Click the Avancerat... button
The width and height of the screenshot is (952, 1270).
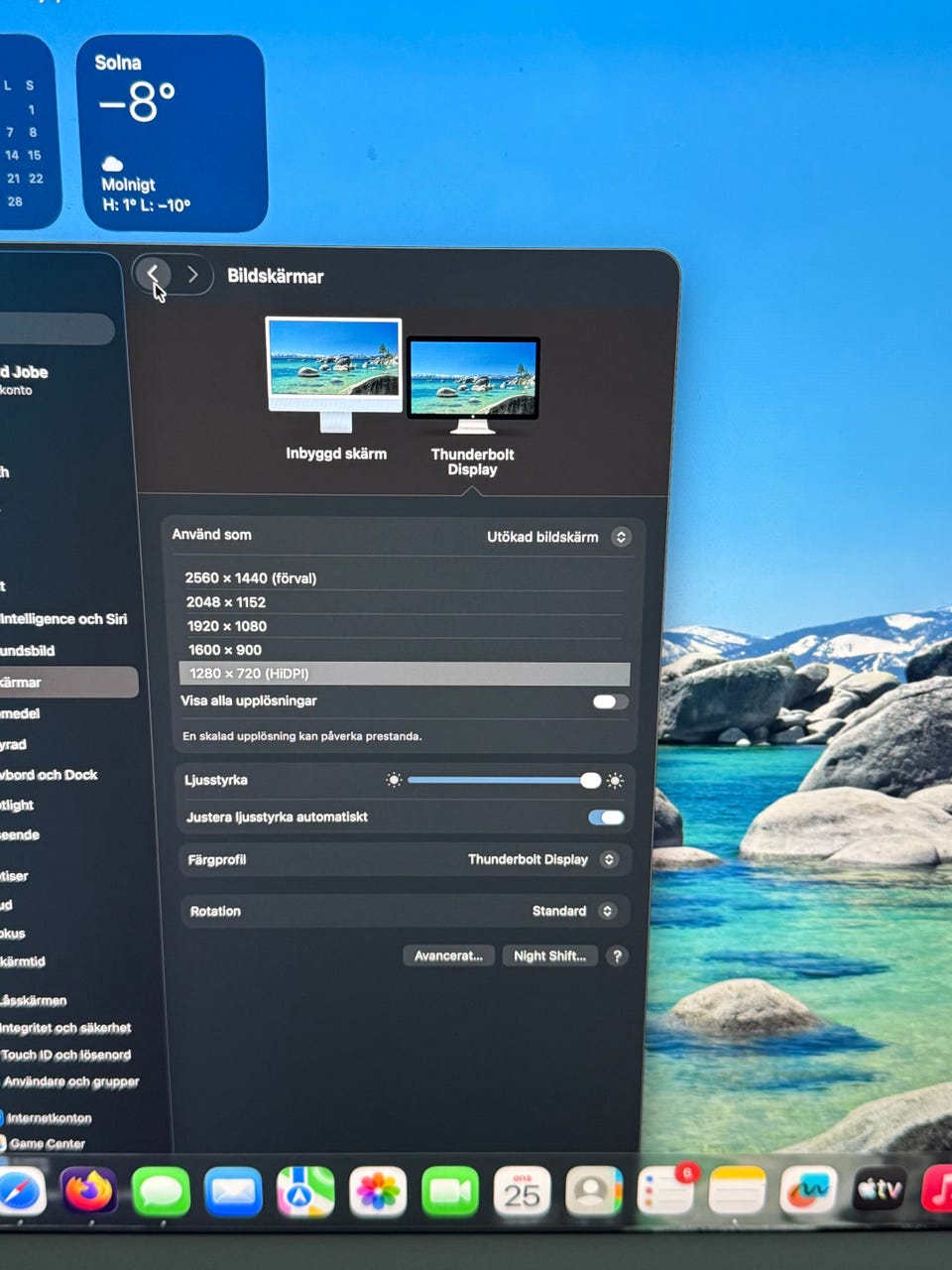coord(448,955)
